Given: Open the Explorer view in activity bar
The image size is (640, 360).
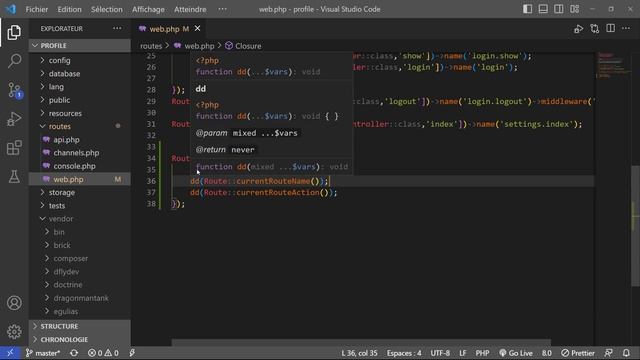Looking at the screenshot, I should point(14,32).
